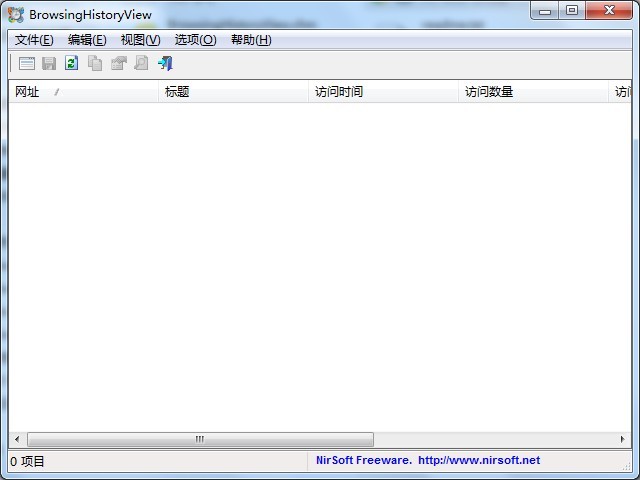Click the '0 项目' status bar text
The image size is (640, 480).
(27, 462)
